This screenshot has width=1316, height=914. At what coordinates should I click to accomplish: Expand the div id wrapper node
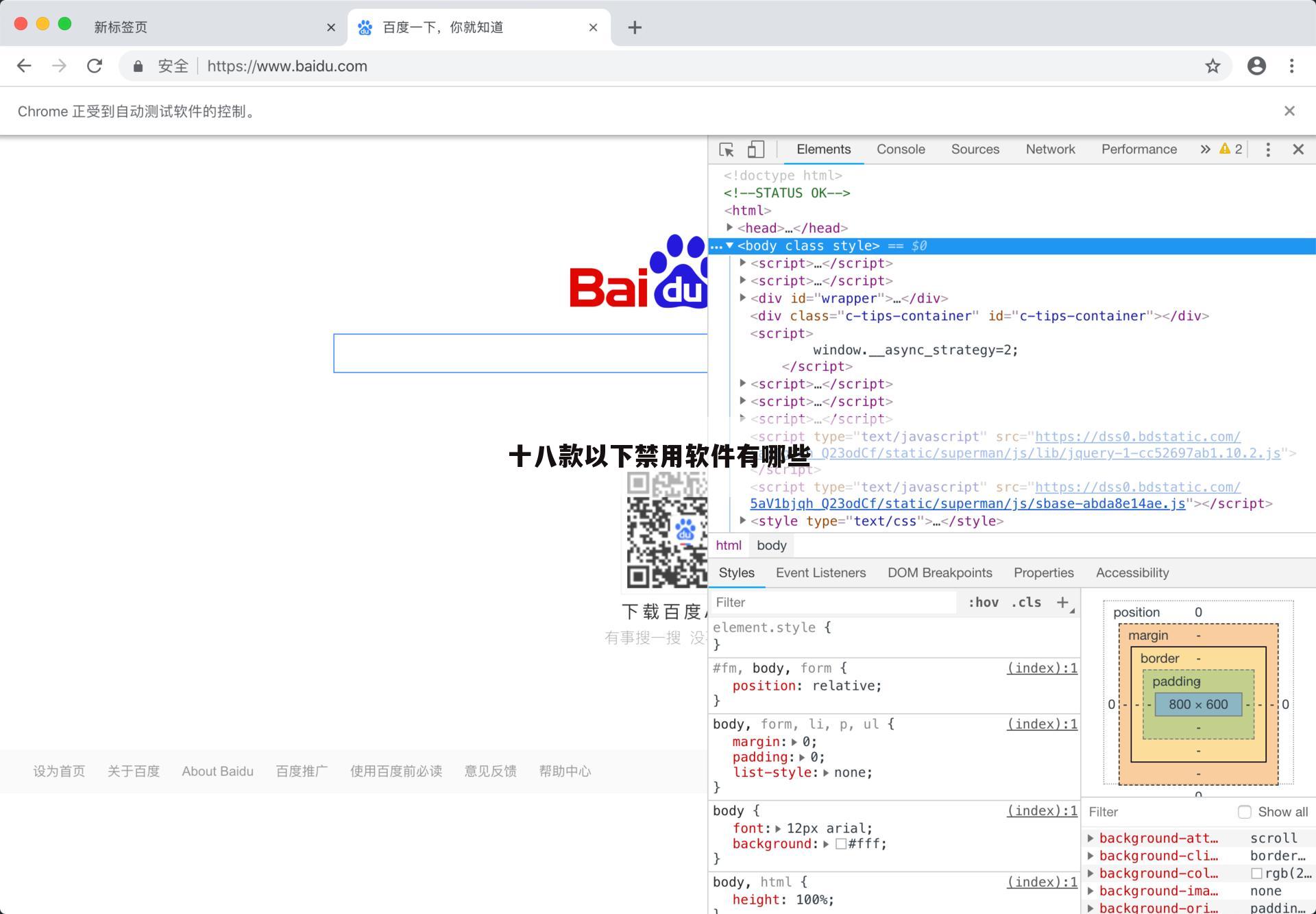coord(743,298)
